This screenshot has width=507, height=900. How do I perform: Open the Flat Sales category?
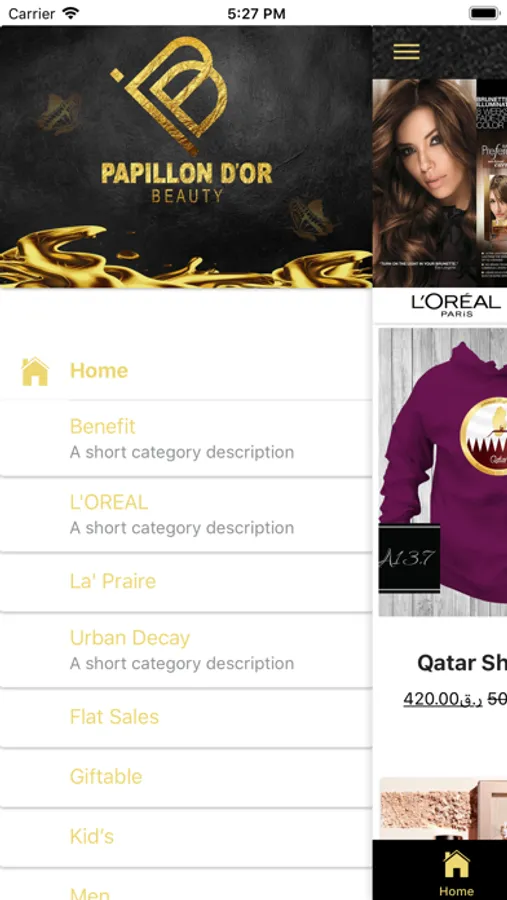click(x=186, y=717)
